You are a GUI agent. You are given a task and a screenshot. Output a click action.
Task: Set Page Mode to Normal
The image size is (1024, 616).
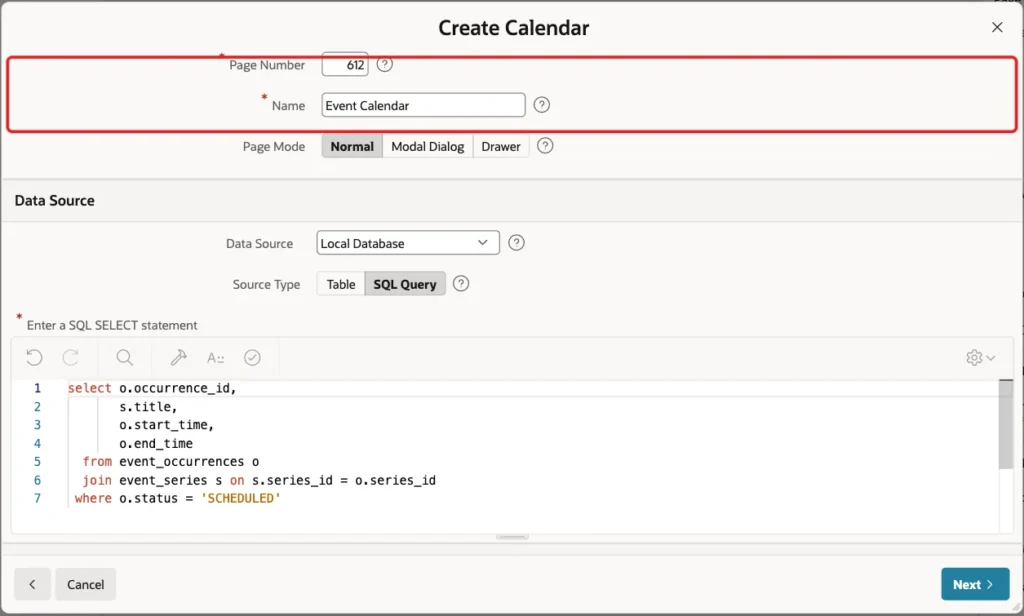coord(352,146)
